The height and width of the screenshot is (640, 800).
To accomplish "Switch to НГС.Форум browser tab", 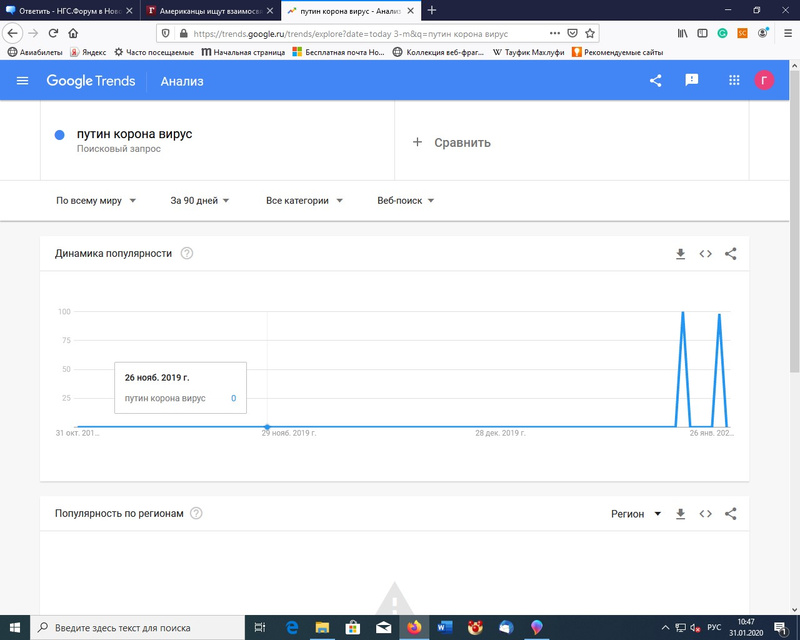I will pos(68,10).
